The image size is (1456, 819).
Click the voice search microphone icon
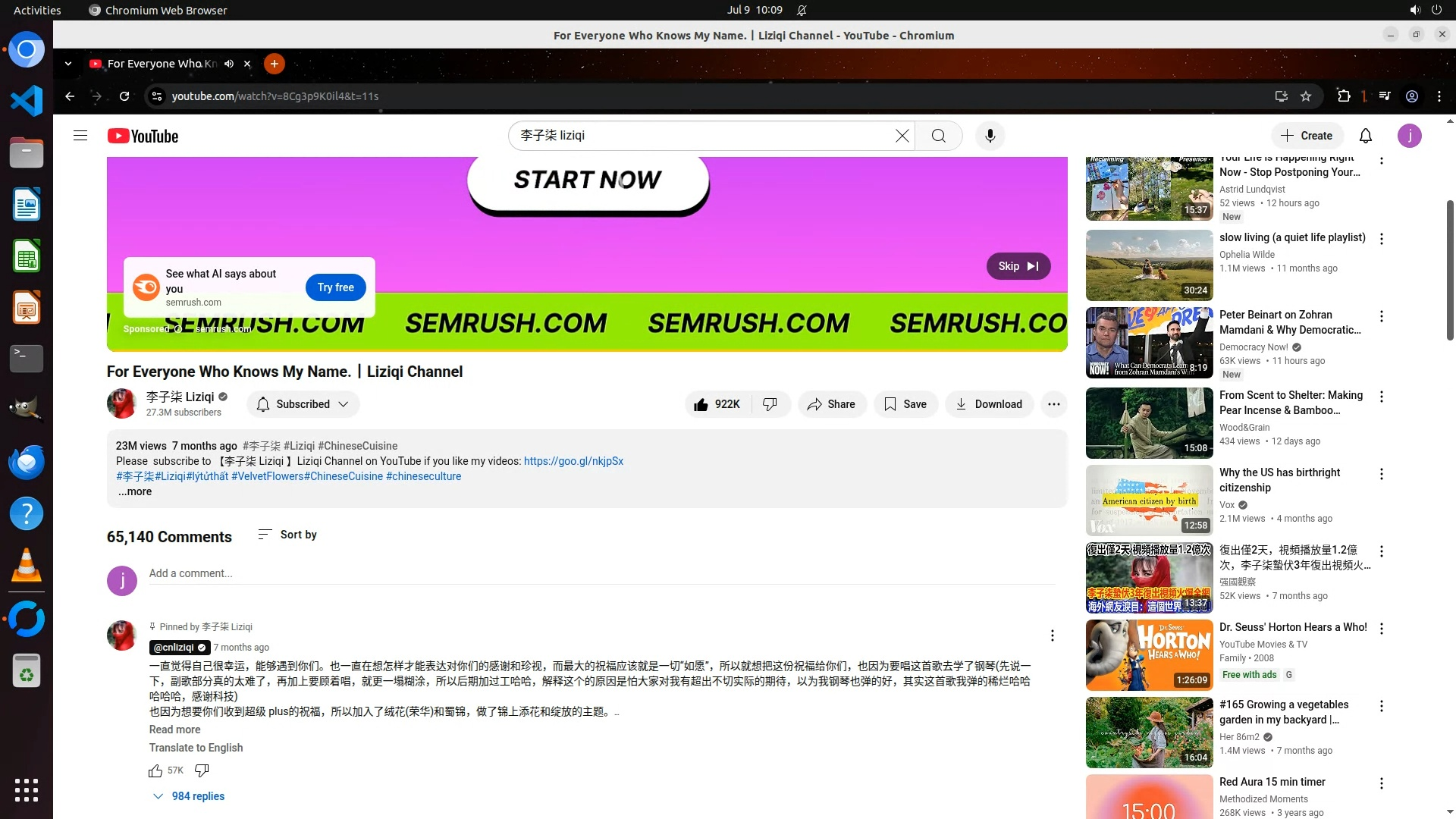990,136
